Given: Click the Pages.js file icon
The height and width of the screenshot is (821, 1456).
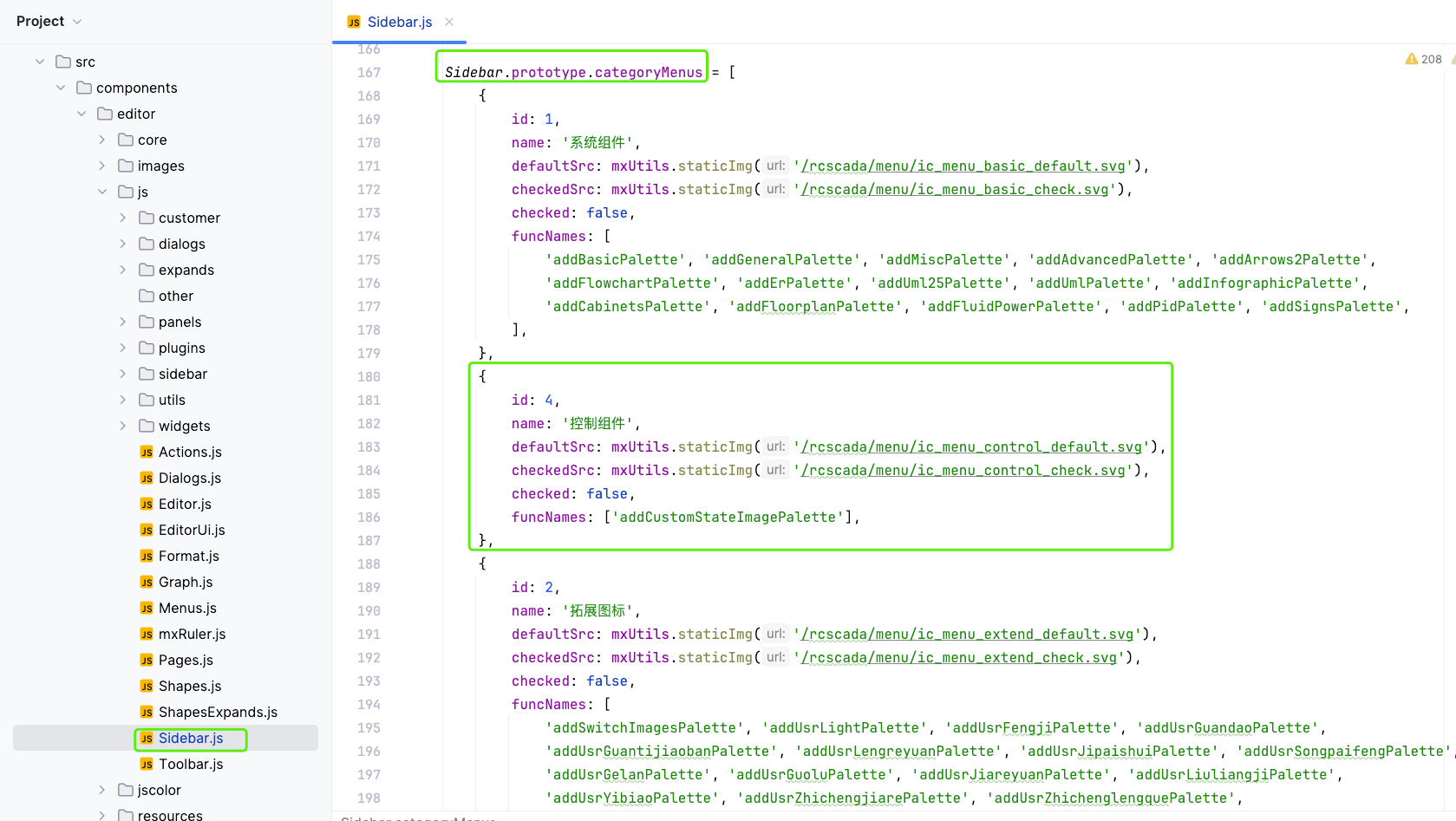Looking at the screenshot, I should (147, 660).
